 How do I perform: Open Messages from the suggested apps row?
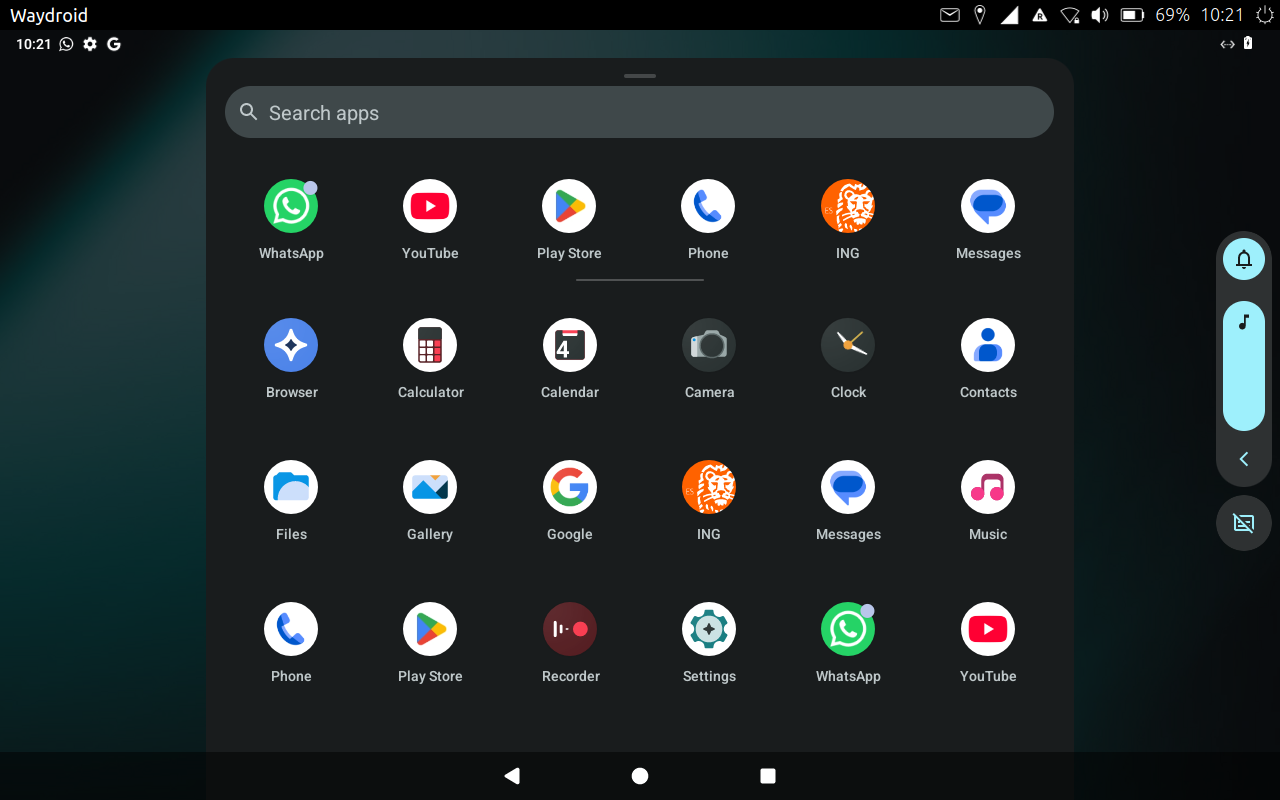click(x=988, y=207)
